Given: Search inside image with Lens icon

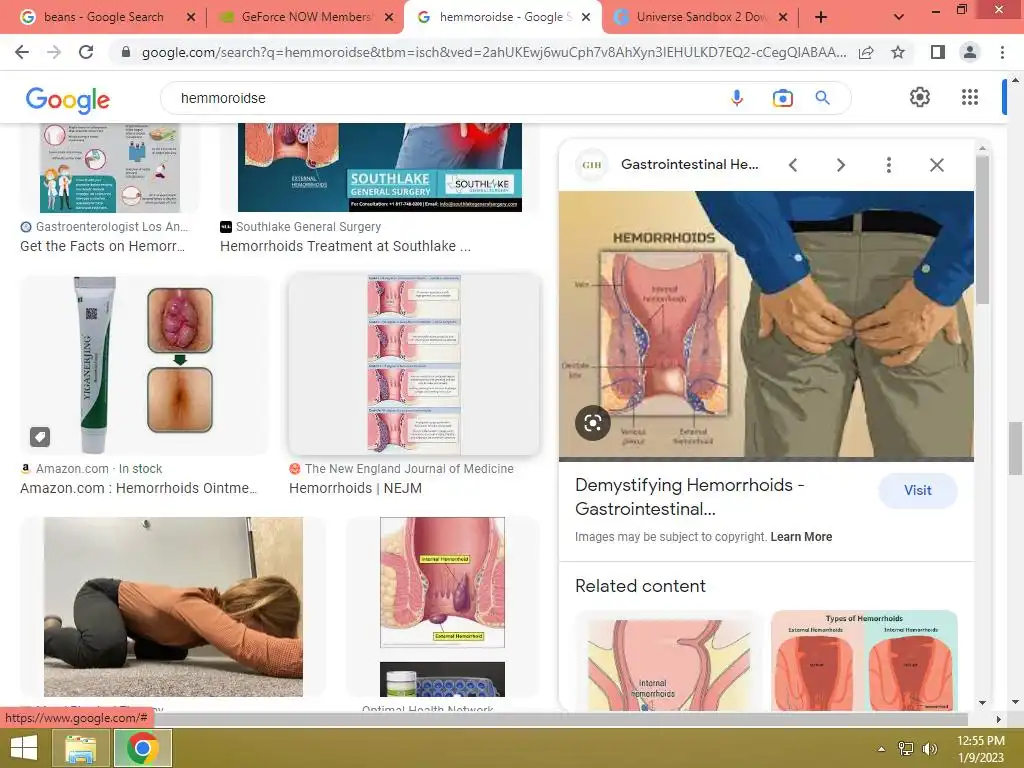Looking at the screenshot, I should pos(593,423).
